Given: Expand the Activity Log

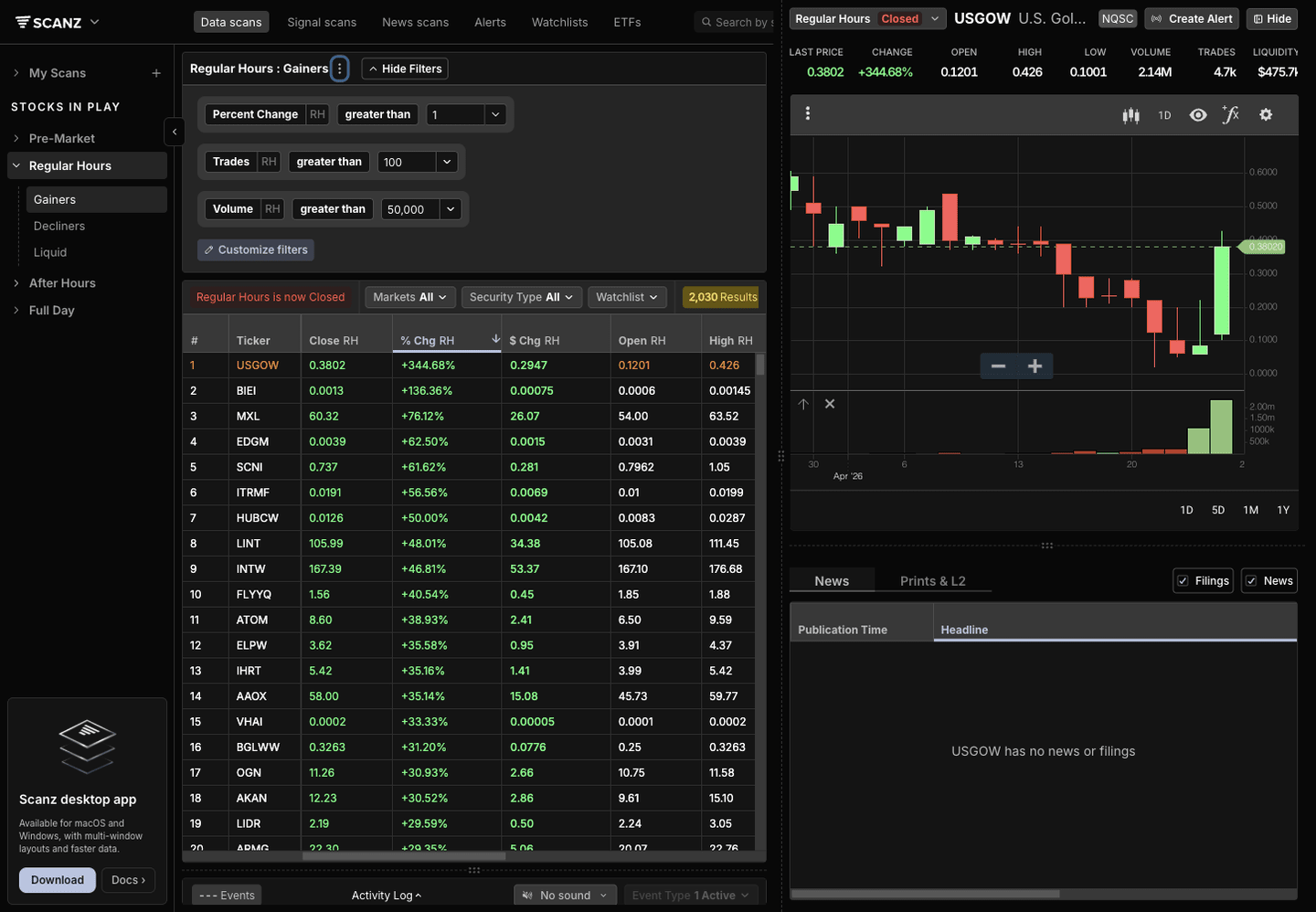Looking at the screenshot, I should pyautogui.click(x=387, y=896).
